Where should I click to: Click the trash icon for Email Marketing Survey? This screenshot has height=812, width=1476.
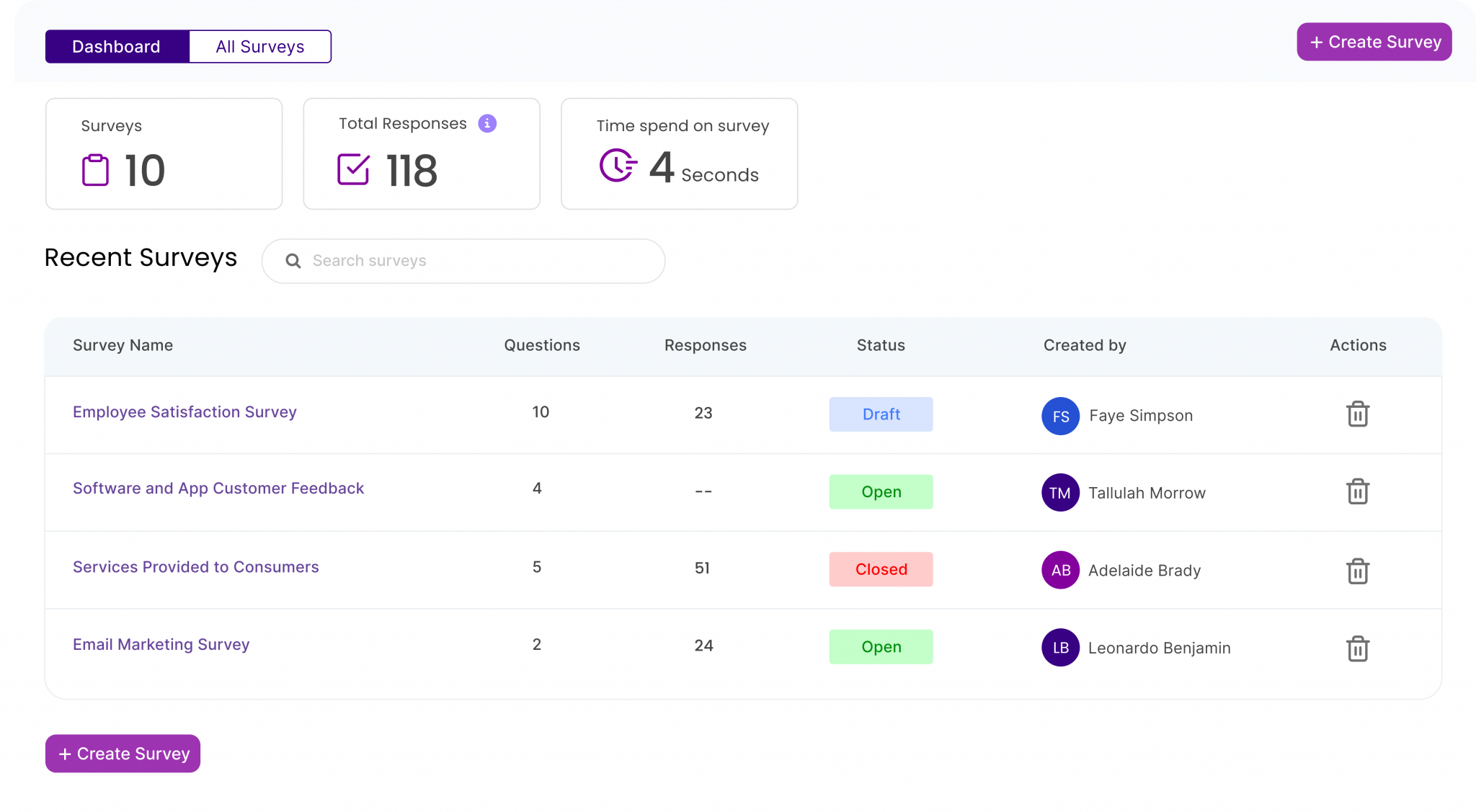tap(1358, 648)
